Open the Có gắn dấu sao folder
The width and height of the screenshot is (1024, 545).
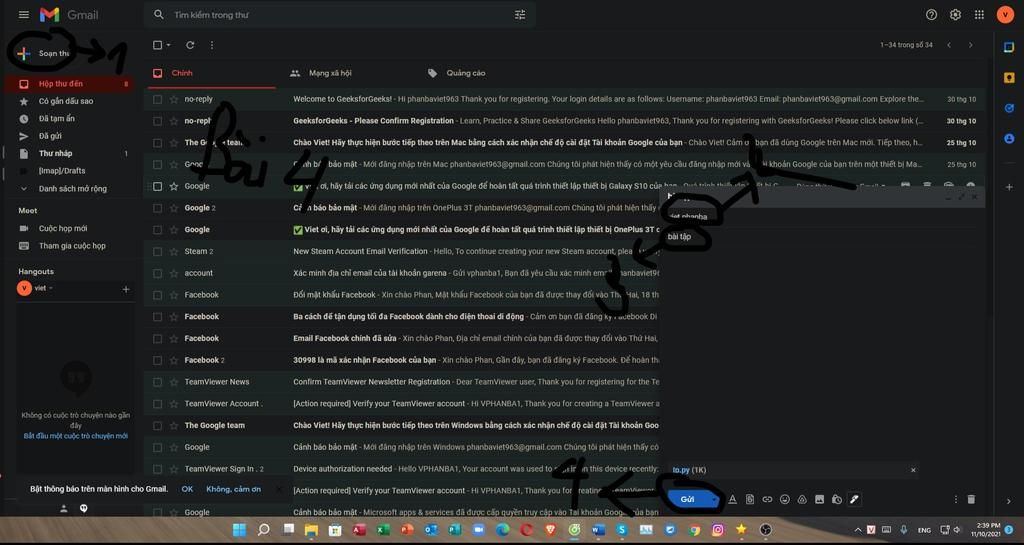coord(68,101)
